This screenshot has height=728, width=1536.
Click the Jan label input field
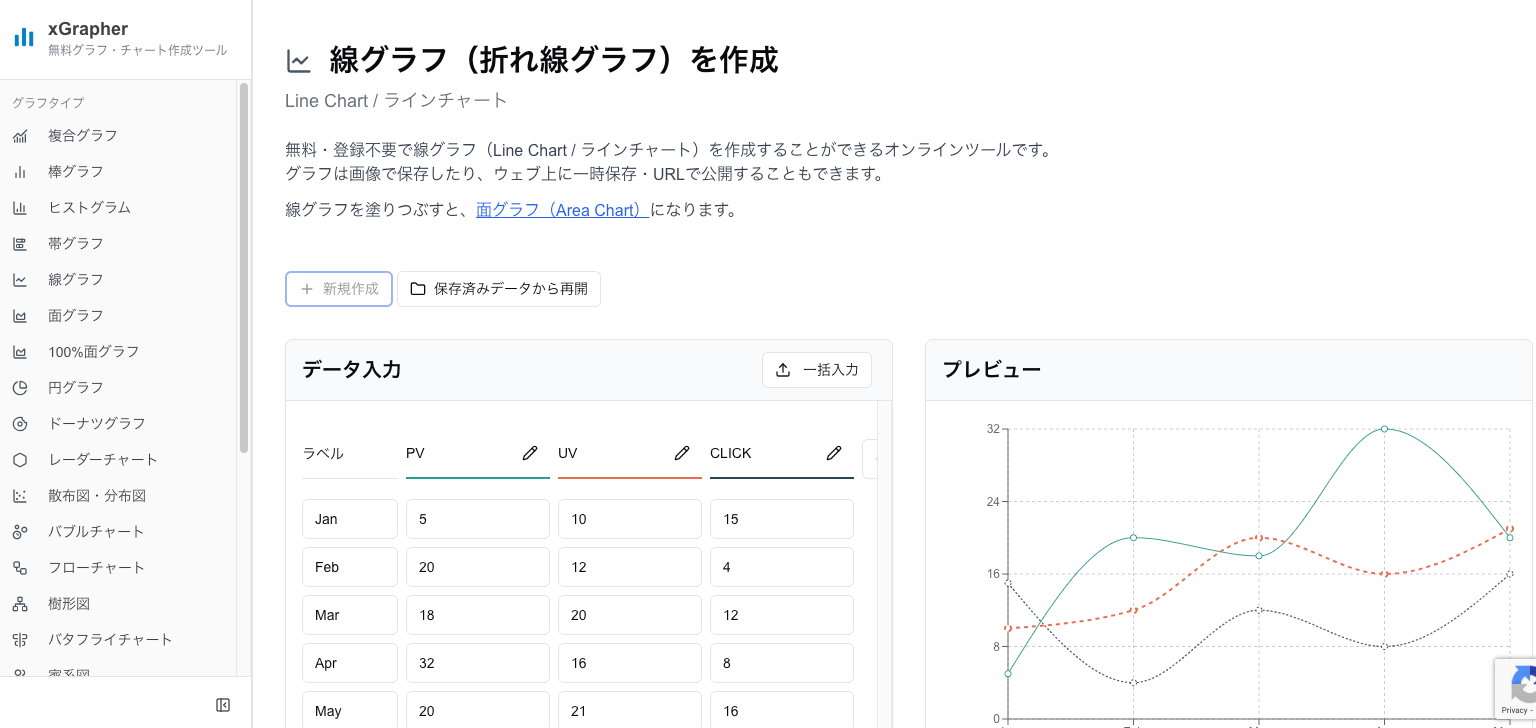[x=349, y=518]
